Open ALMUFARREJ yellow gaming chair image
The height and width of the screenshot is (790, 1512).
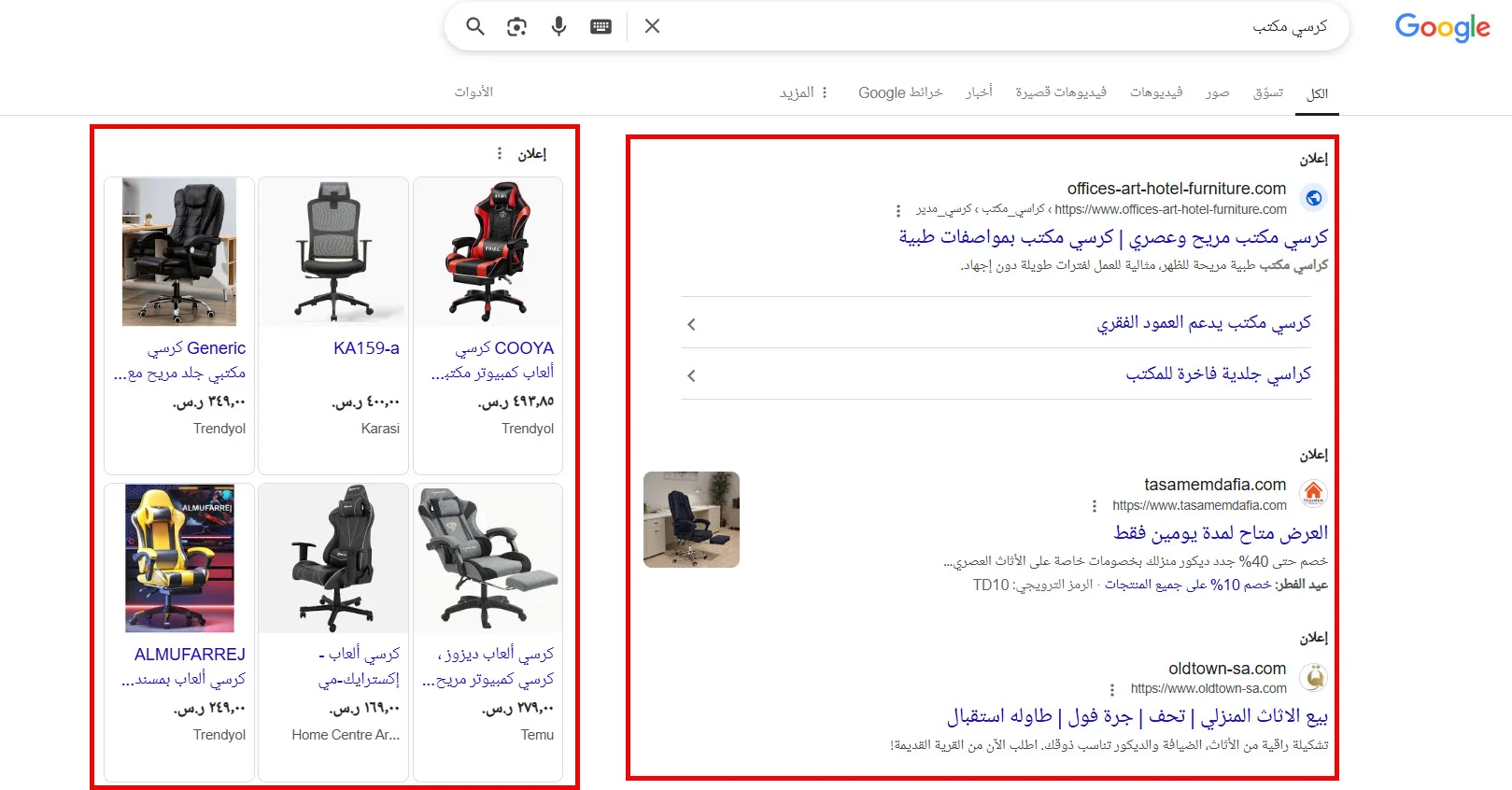tap(179, 558)
